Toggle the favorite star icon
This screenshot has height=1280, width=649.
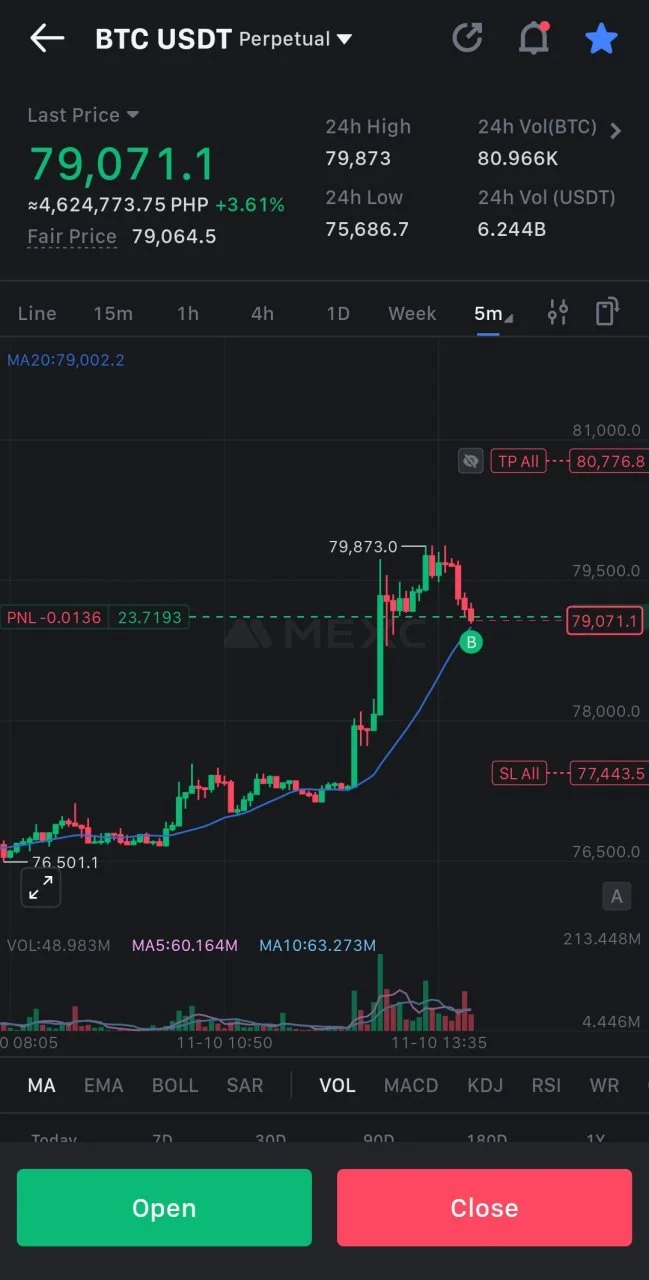[601, 39]
